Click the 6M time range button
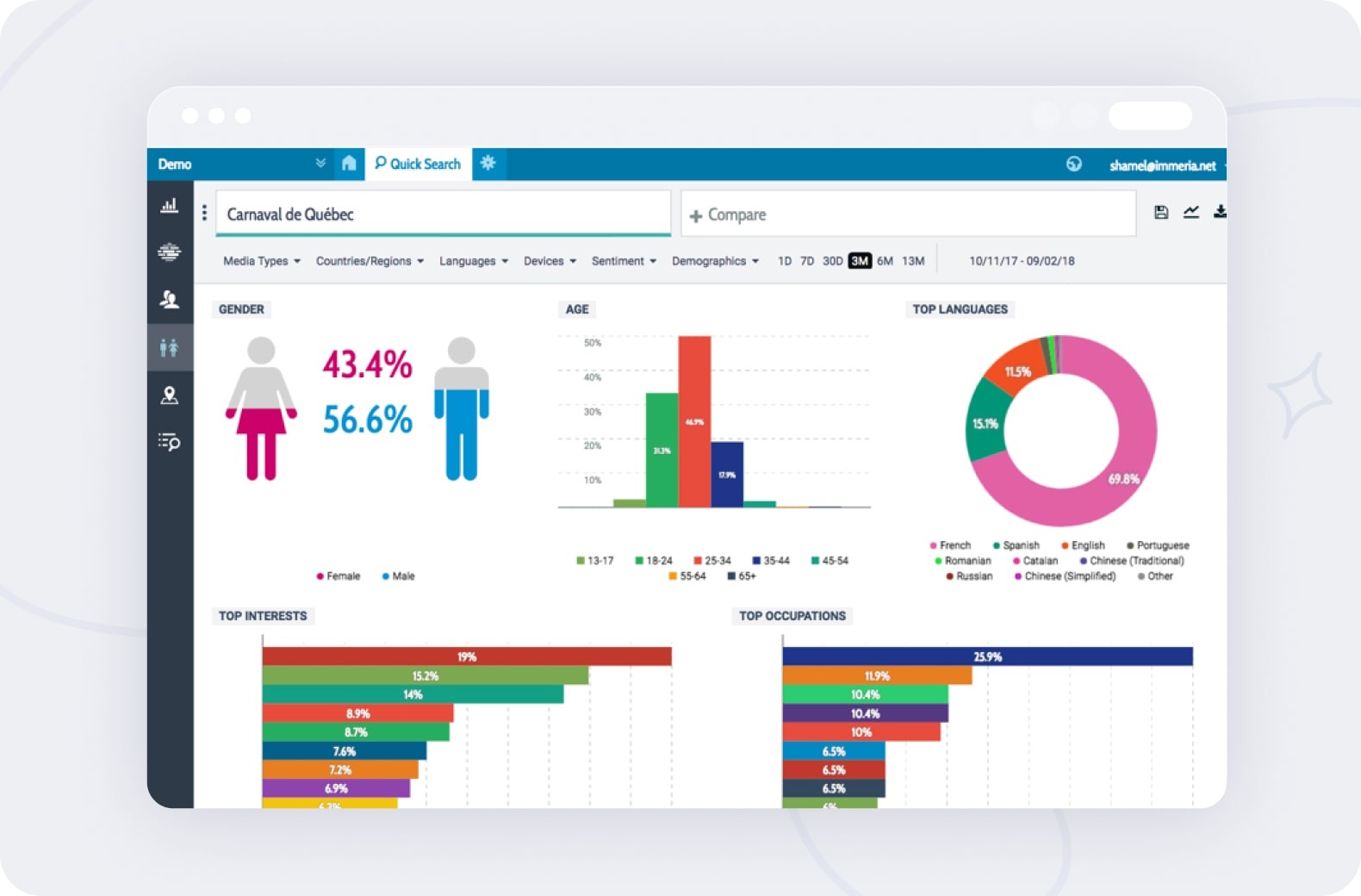Viewport: 1361px width, 896px height. pyautogui.click(x=885, y=261)
